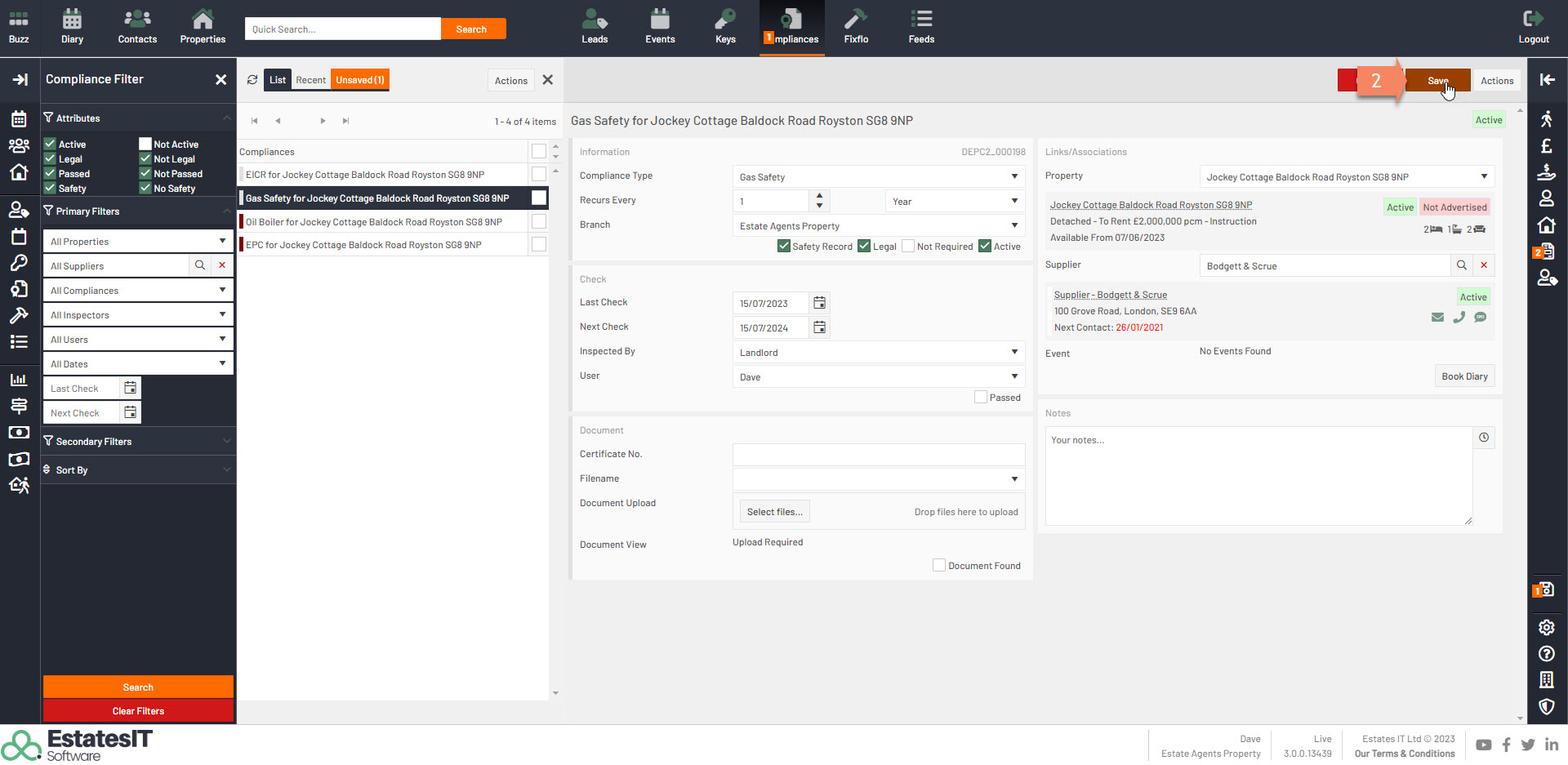Tick the Passed checkbox in Check section

[x=980, y=398]
